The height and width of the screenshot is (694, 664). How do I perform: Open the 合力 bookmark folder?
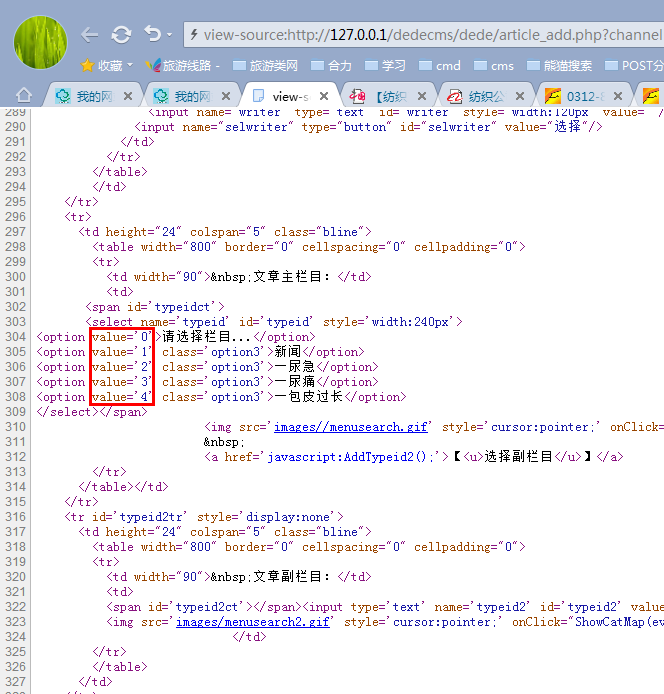coord(331,66)
